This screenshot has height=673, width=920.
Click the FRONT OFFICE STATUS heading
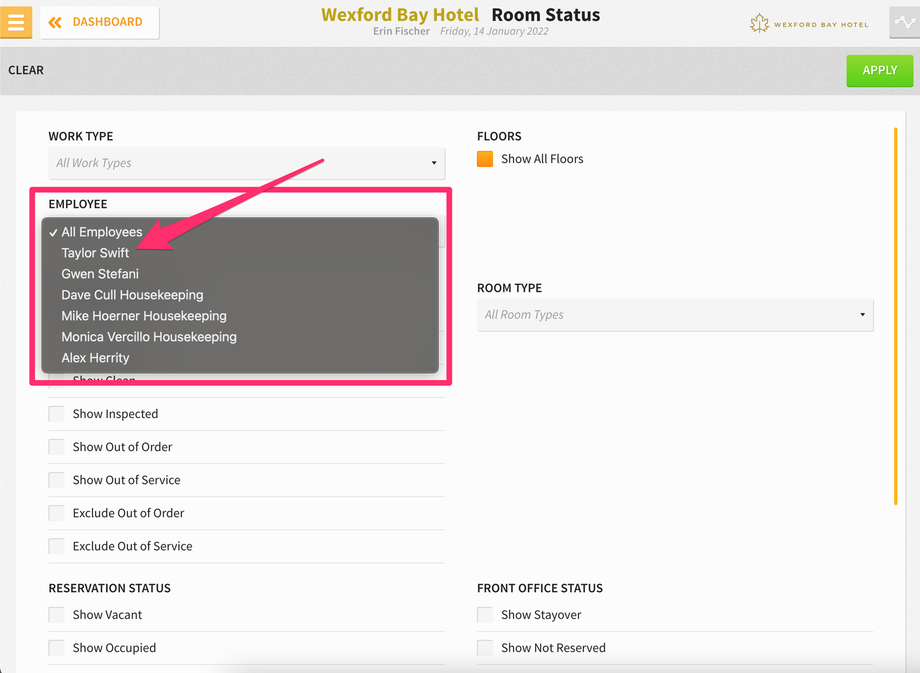pos(540,588)
